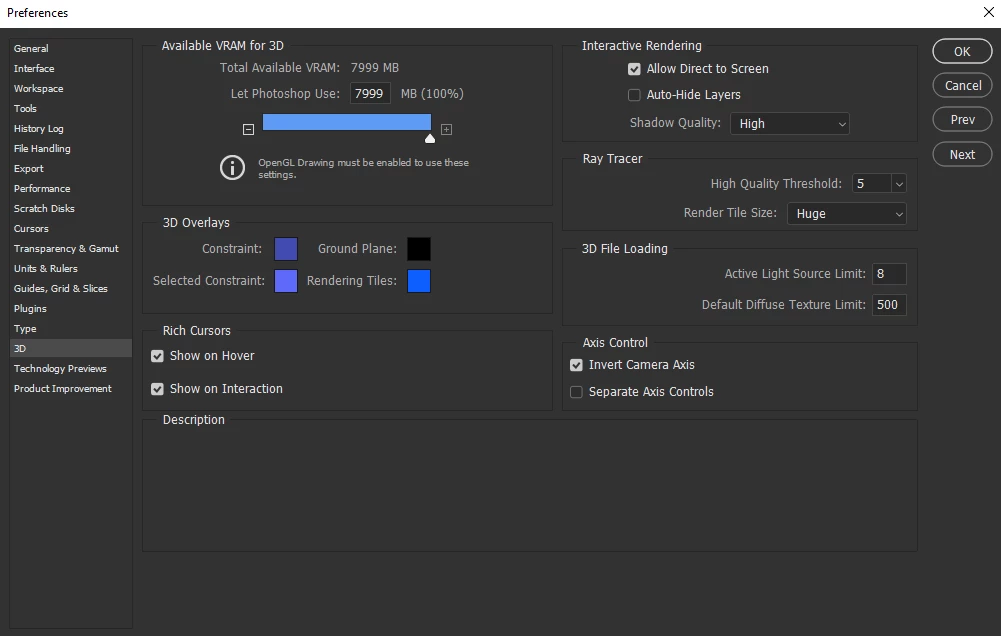1001x636 pixels.
Task: Click the Let Photoshop Use field
Action: click(370, 94)
